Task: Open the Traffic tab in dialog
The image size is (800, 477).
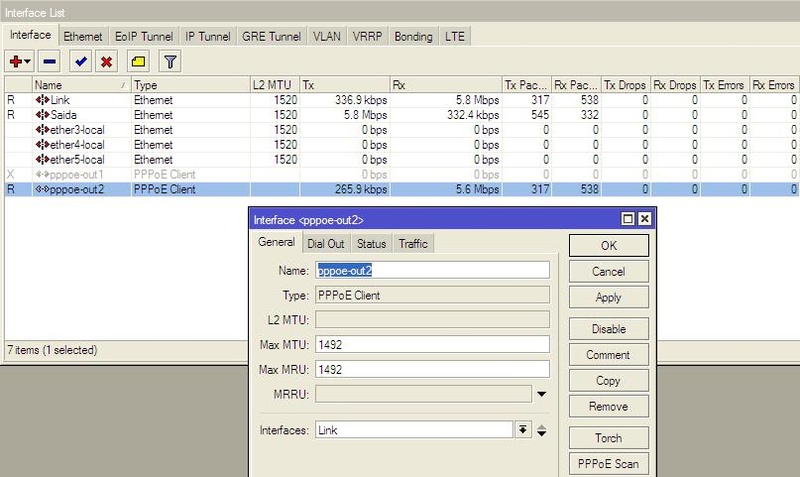Action: 412,244
